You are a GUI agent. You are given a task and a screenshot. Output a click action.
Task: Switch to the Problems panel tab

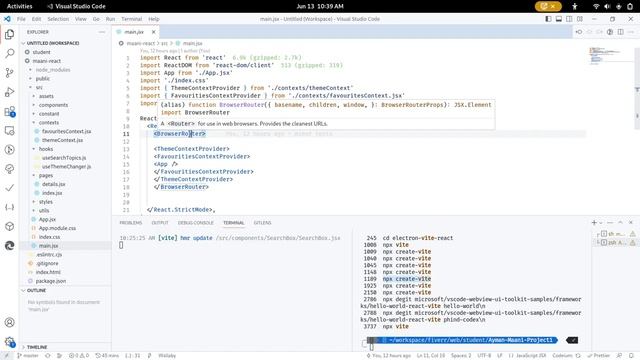click(131, 223)
